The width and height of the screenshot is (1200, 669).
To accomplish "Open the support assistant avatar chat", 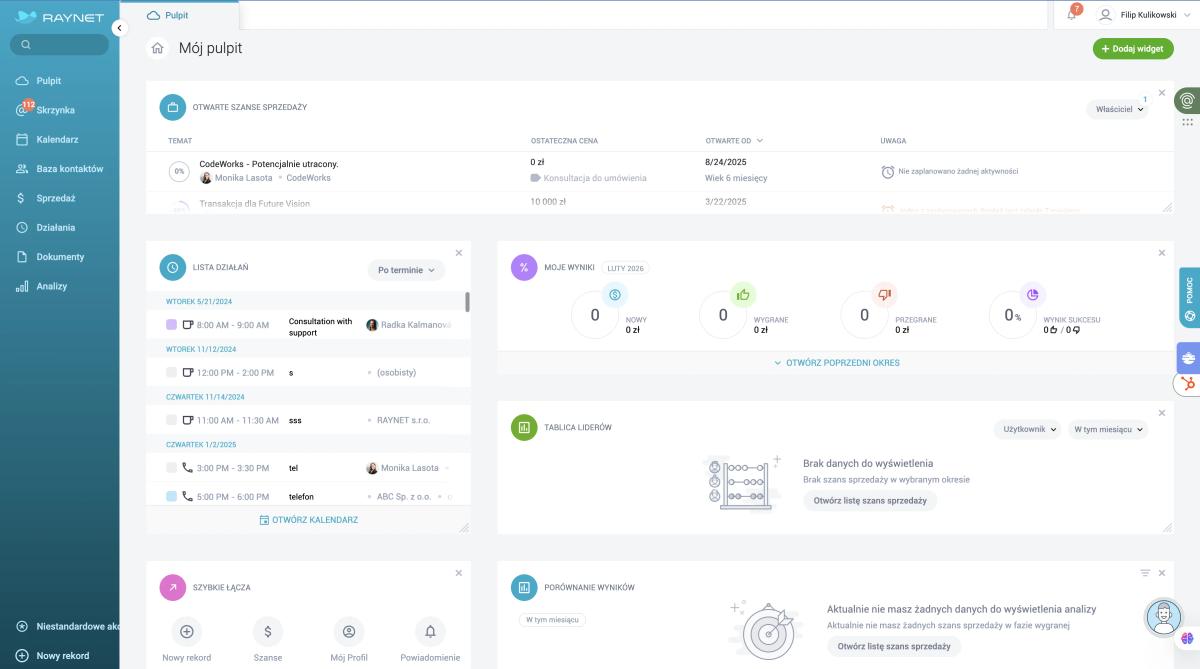I will (1163, 616).
